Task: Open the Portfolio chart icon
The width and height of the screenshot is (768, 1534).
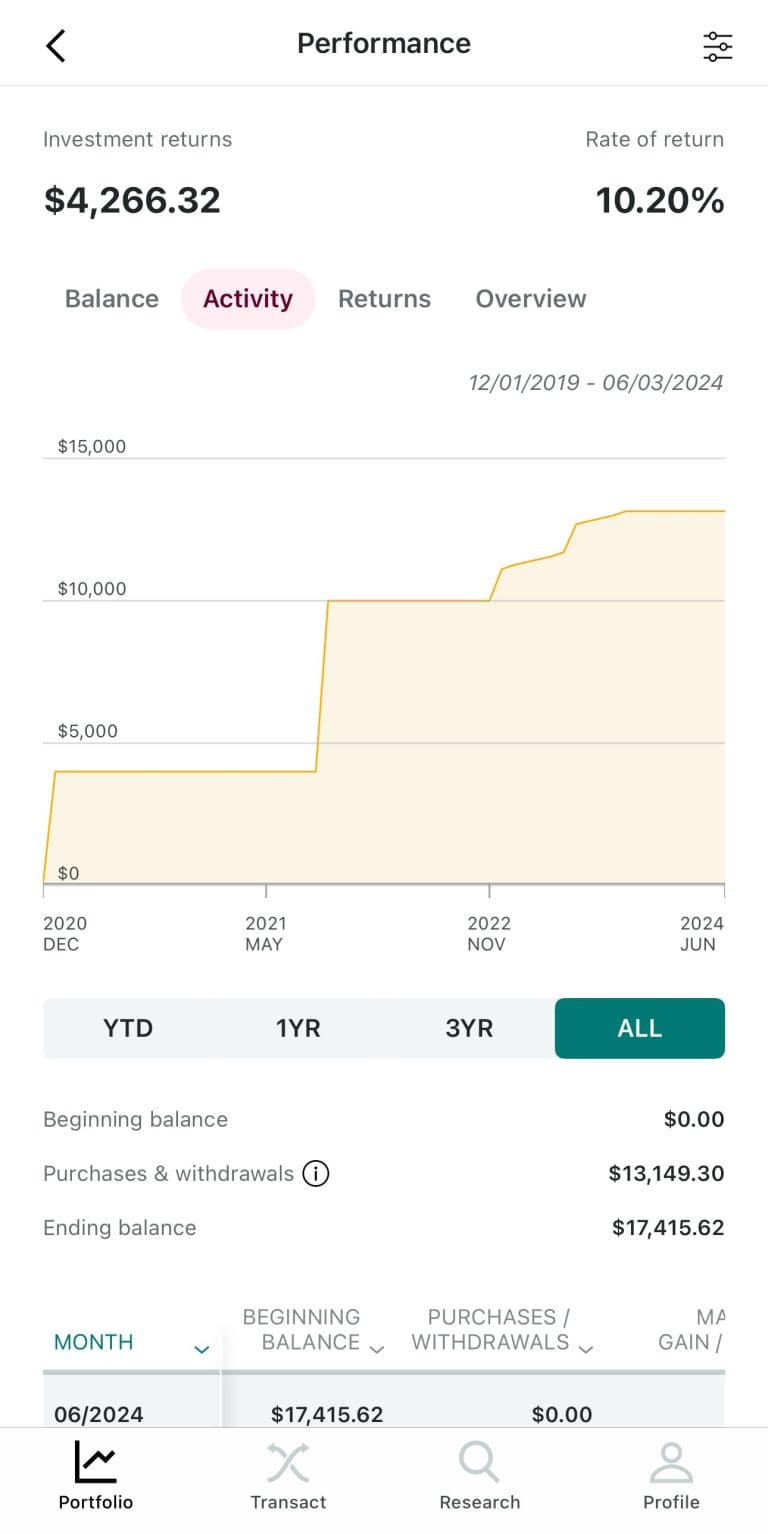Action: tap(95, 1464)
